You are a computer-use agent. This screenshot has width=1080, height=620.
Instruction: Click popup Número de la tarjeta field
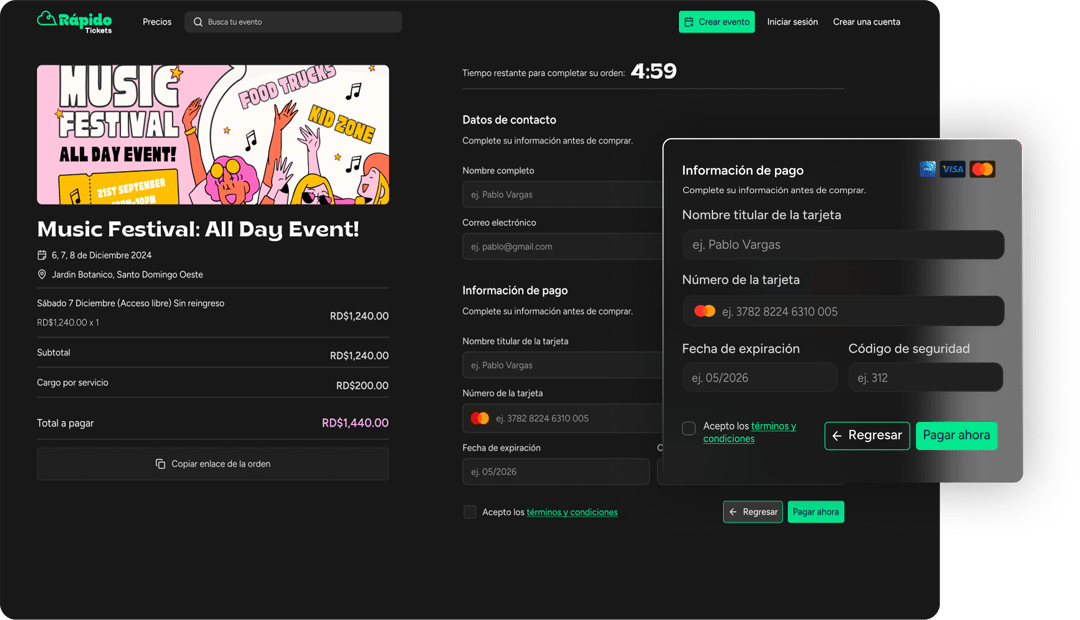point(843,311)
